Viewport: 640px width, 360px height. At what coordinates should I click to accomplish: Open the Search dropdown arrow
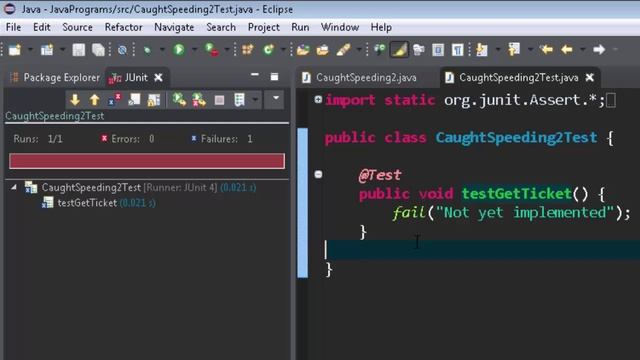[359, 50]
